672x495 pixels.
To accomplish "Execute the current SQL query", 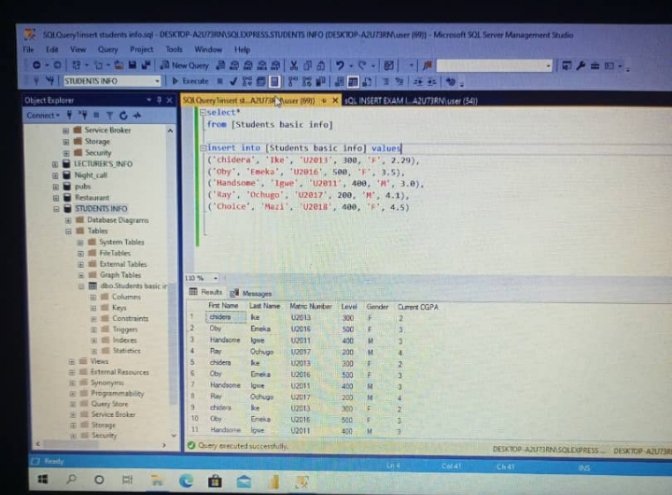I will 190,81.
